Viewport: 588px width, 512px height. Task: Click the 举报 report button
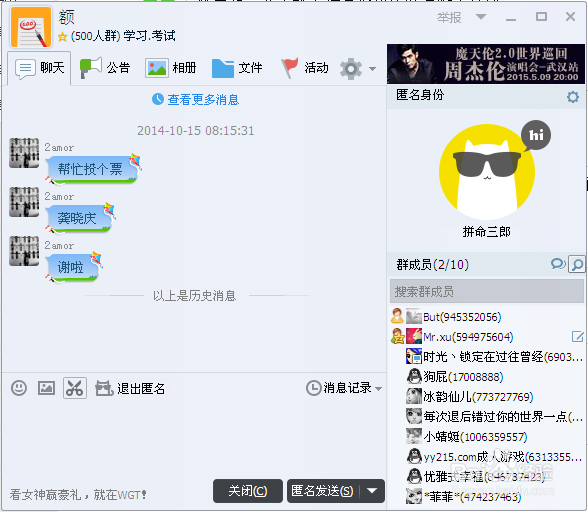click(x=449, y=18)
